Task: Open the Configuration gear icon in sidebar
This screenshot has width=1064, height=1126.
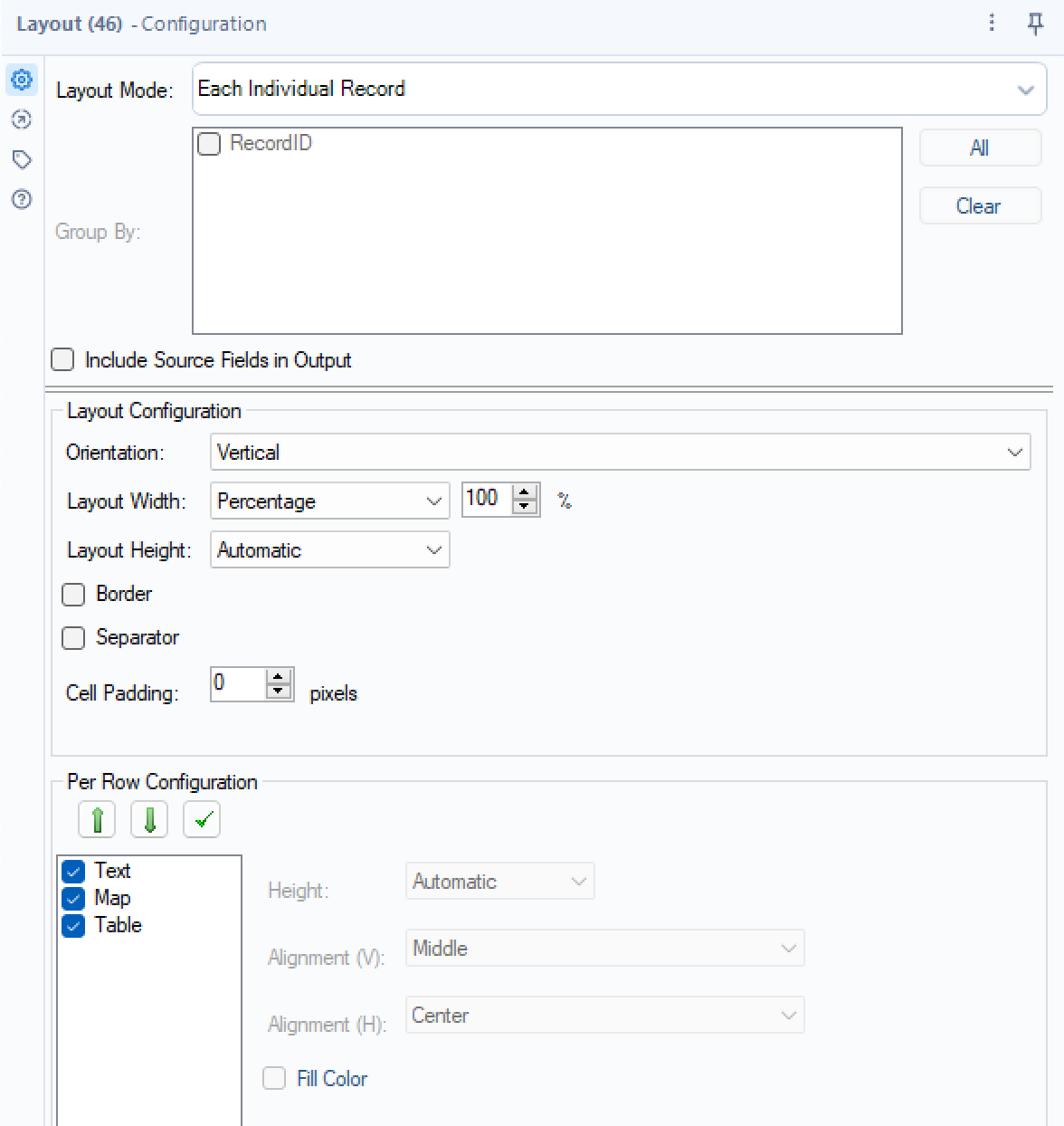Action: [x=21, y=80]
